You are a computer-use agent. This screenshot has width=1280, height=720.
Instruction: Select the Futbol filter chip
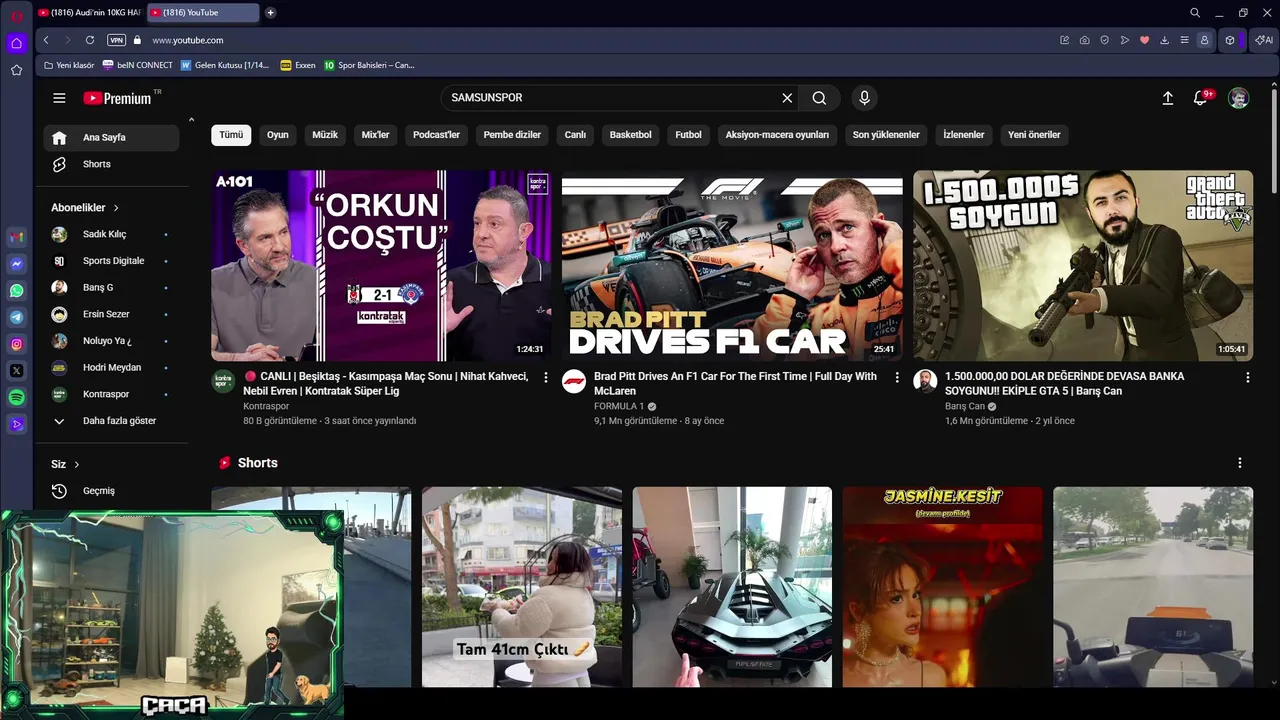click(688, 135)
